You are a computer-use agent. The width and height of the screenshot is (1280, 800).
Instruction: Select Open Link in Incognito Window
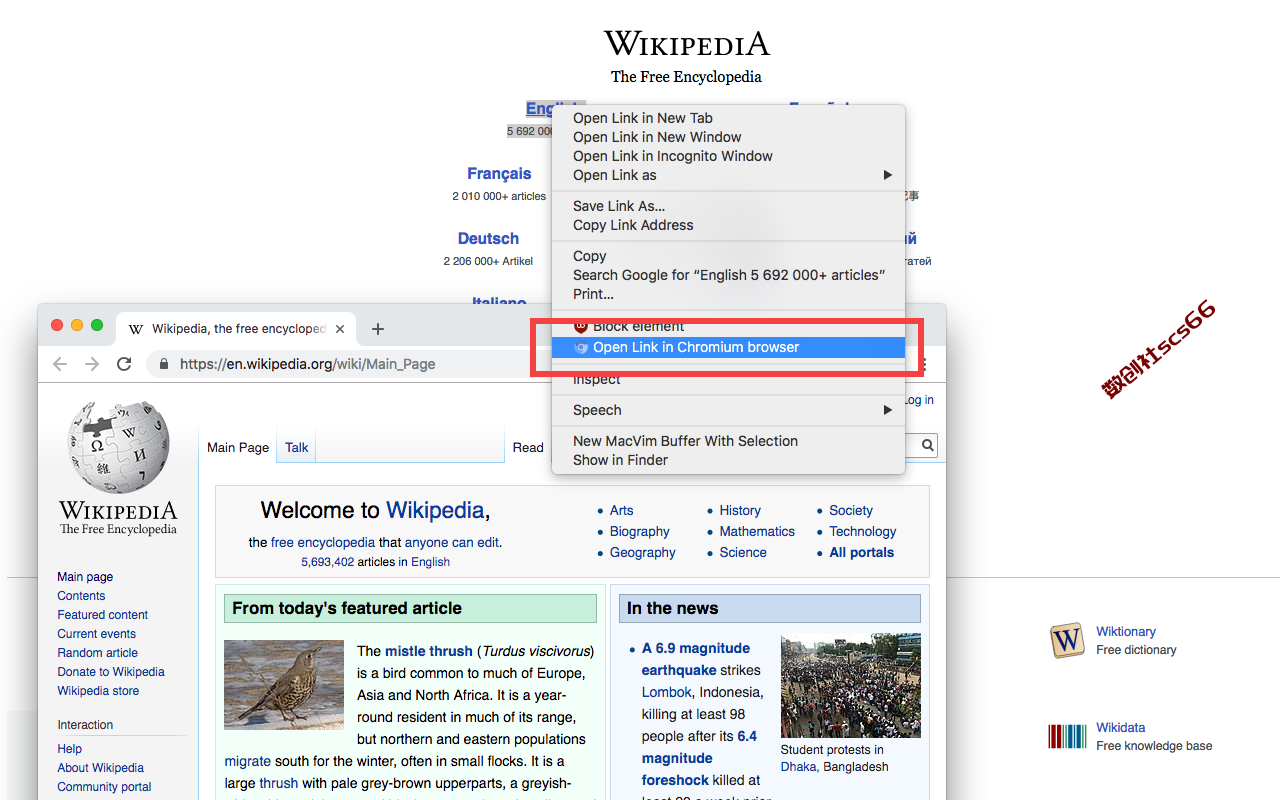point(728,156)
